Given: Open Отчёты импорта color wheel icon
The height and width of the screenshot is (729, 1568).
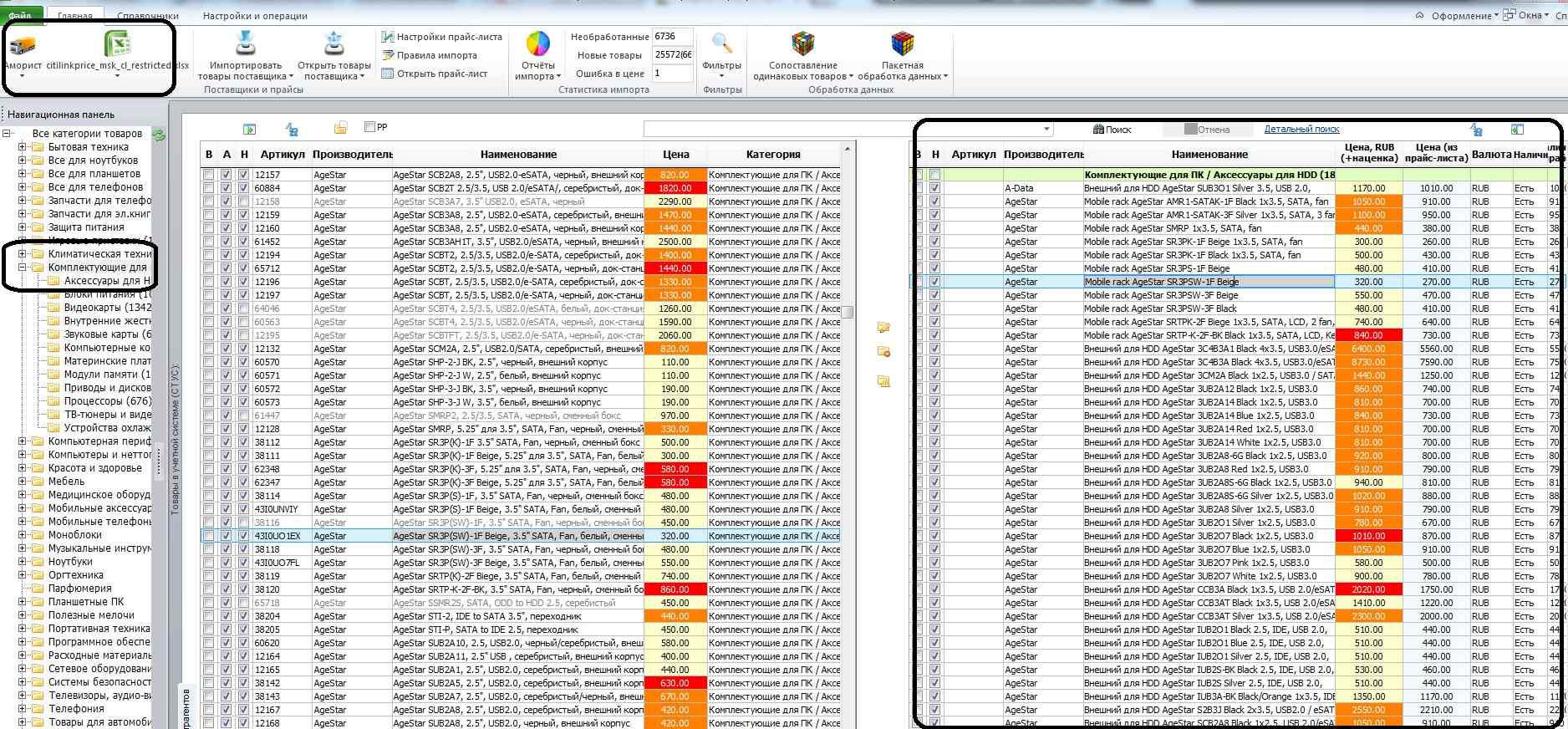Looking at the screenshot, I should coord(537,43).
